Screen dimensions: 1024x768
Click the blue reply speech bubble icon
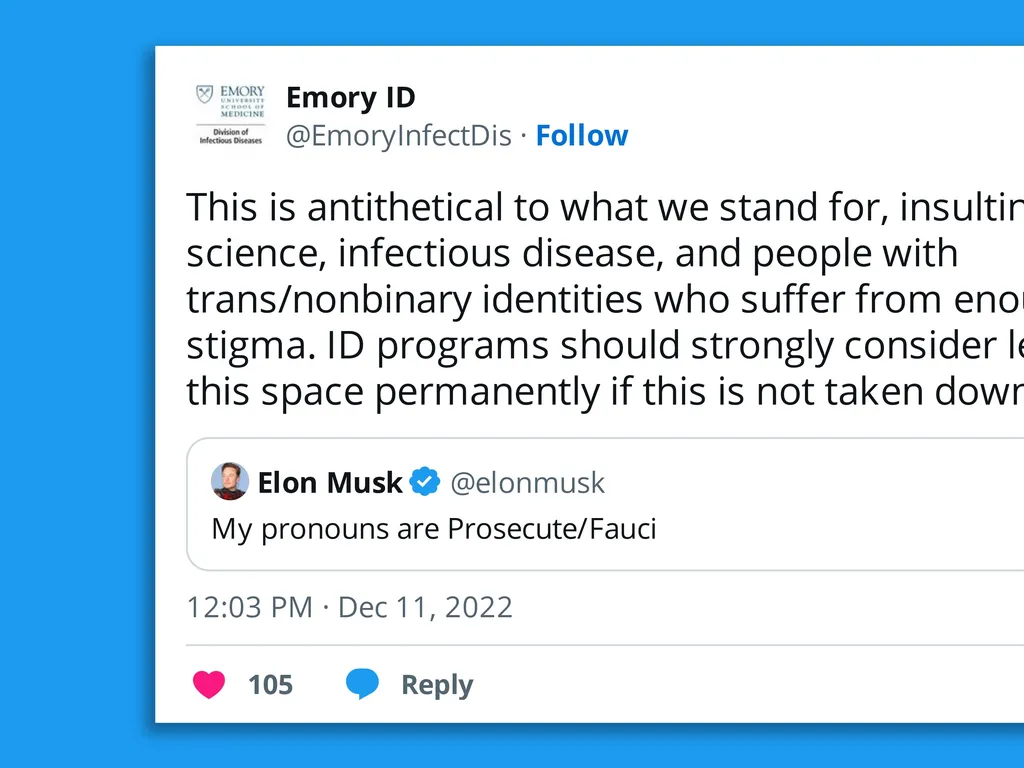(x=362, y=685)
